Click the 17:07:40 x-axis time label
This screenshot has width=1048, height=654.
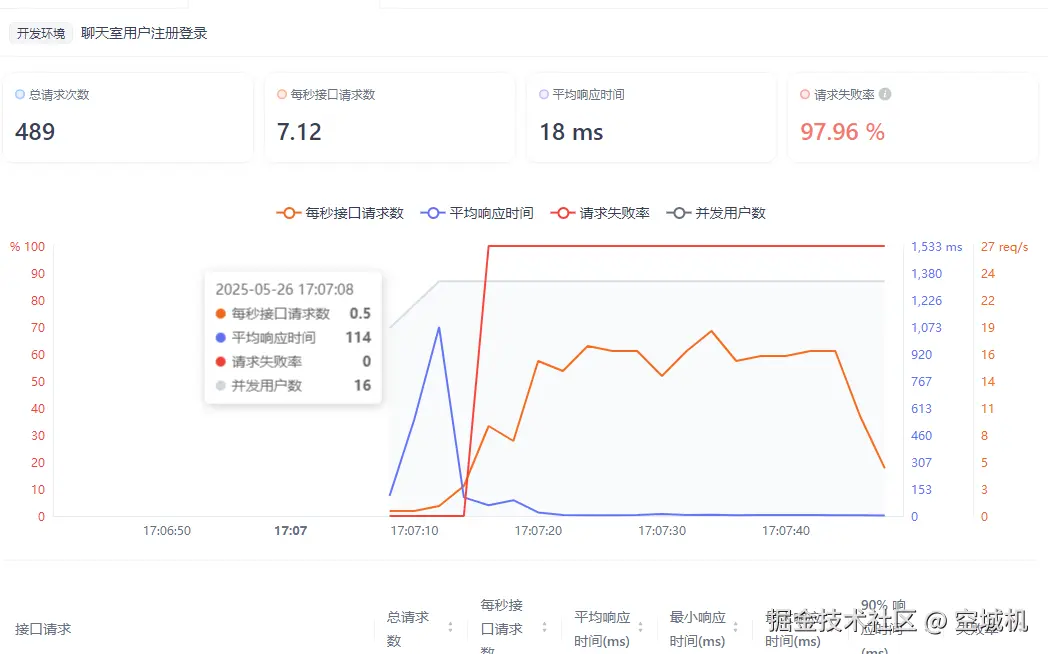(x=785, y=530)
